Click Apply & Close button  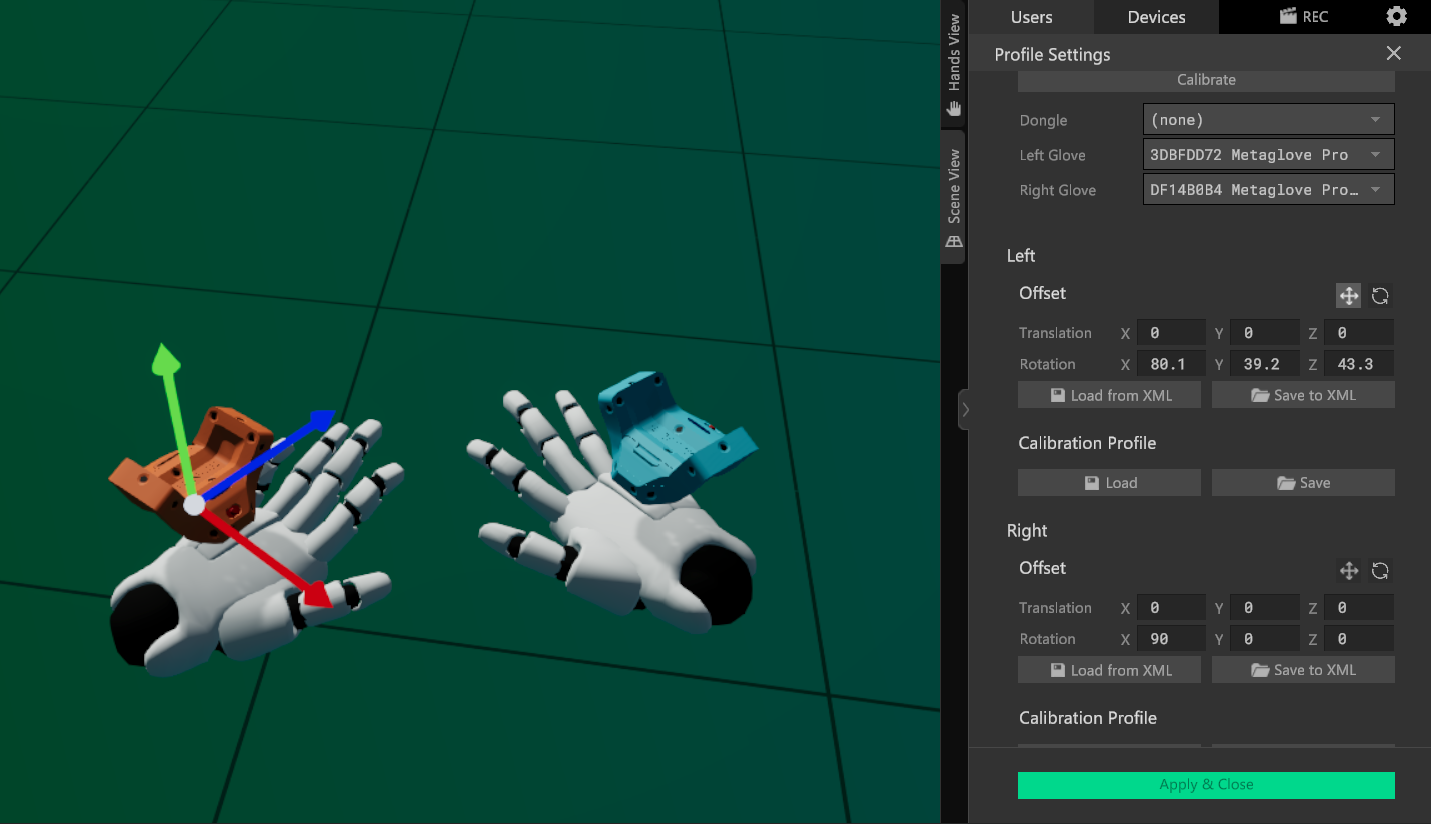1206,785
